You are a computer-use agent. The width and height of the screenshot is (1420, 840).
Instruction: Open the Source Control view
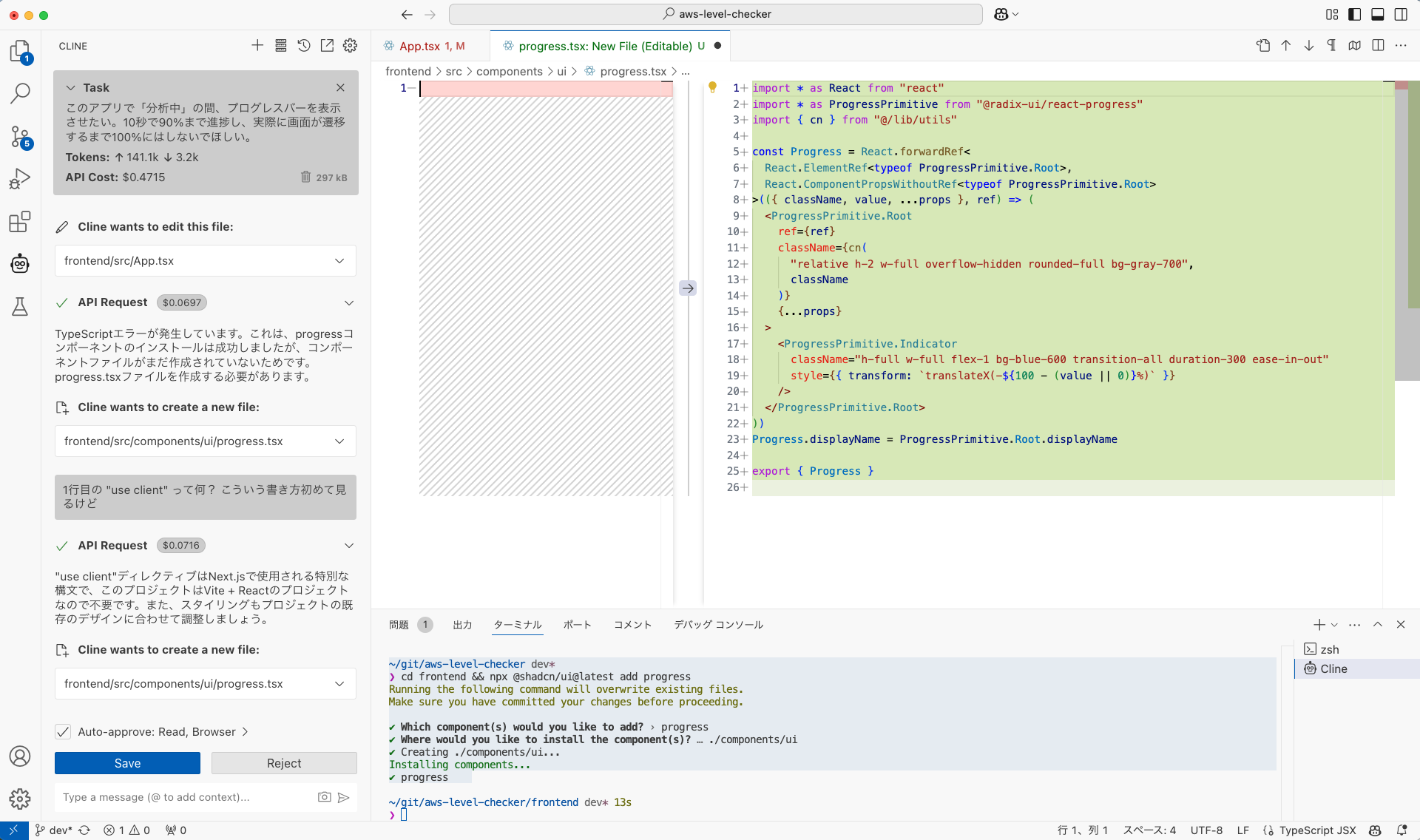coord(20,137)
